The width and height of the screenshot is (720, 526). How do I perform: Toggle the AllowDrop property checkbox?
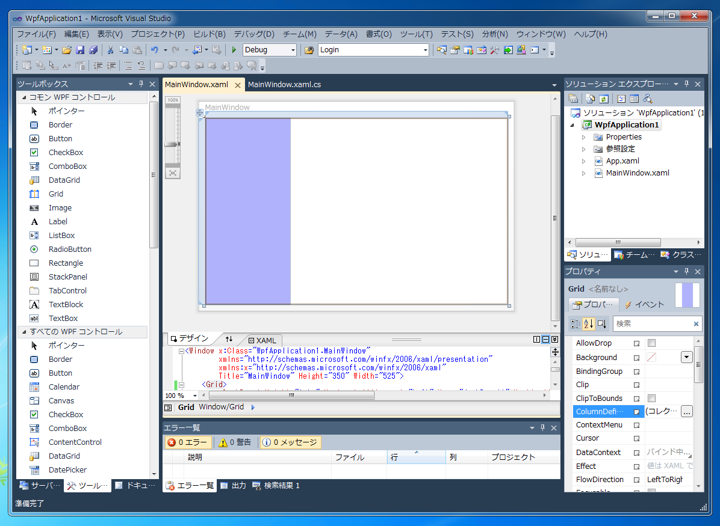(652, 343)
